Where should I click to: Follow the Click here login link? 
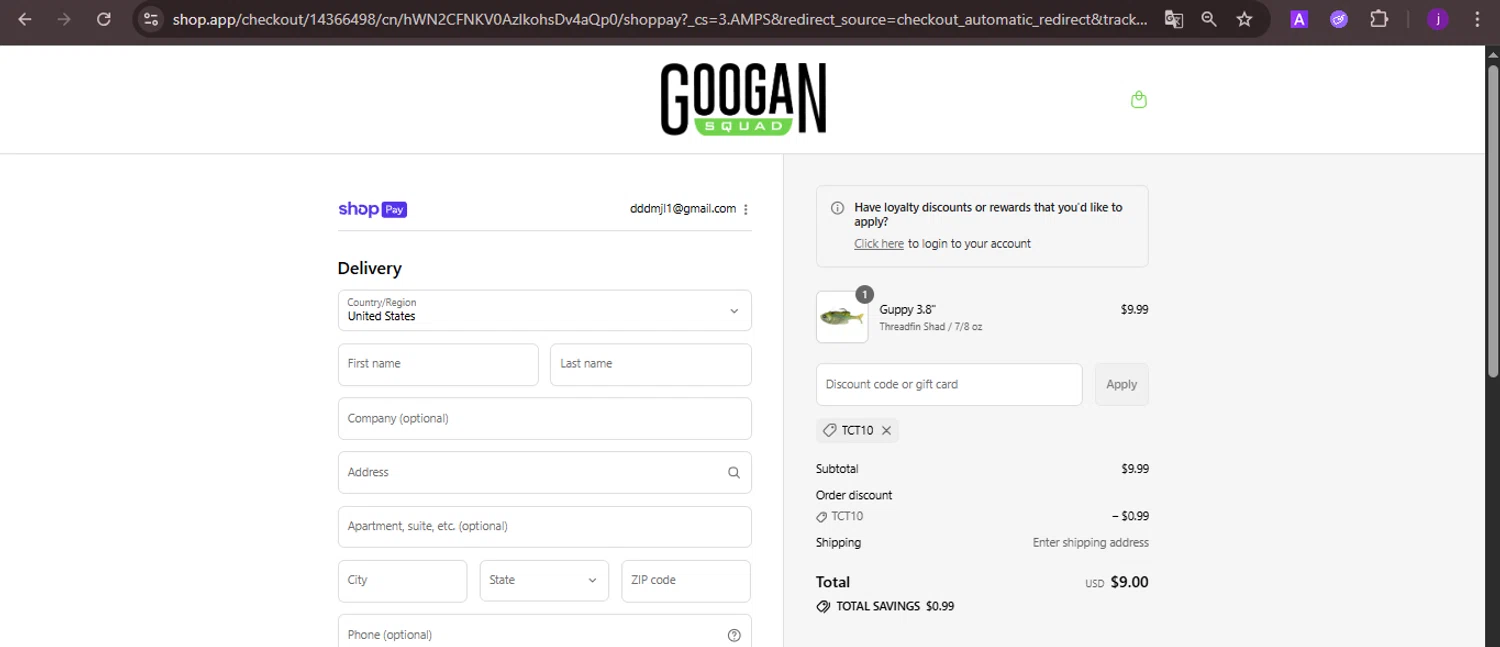coord(879,244)
